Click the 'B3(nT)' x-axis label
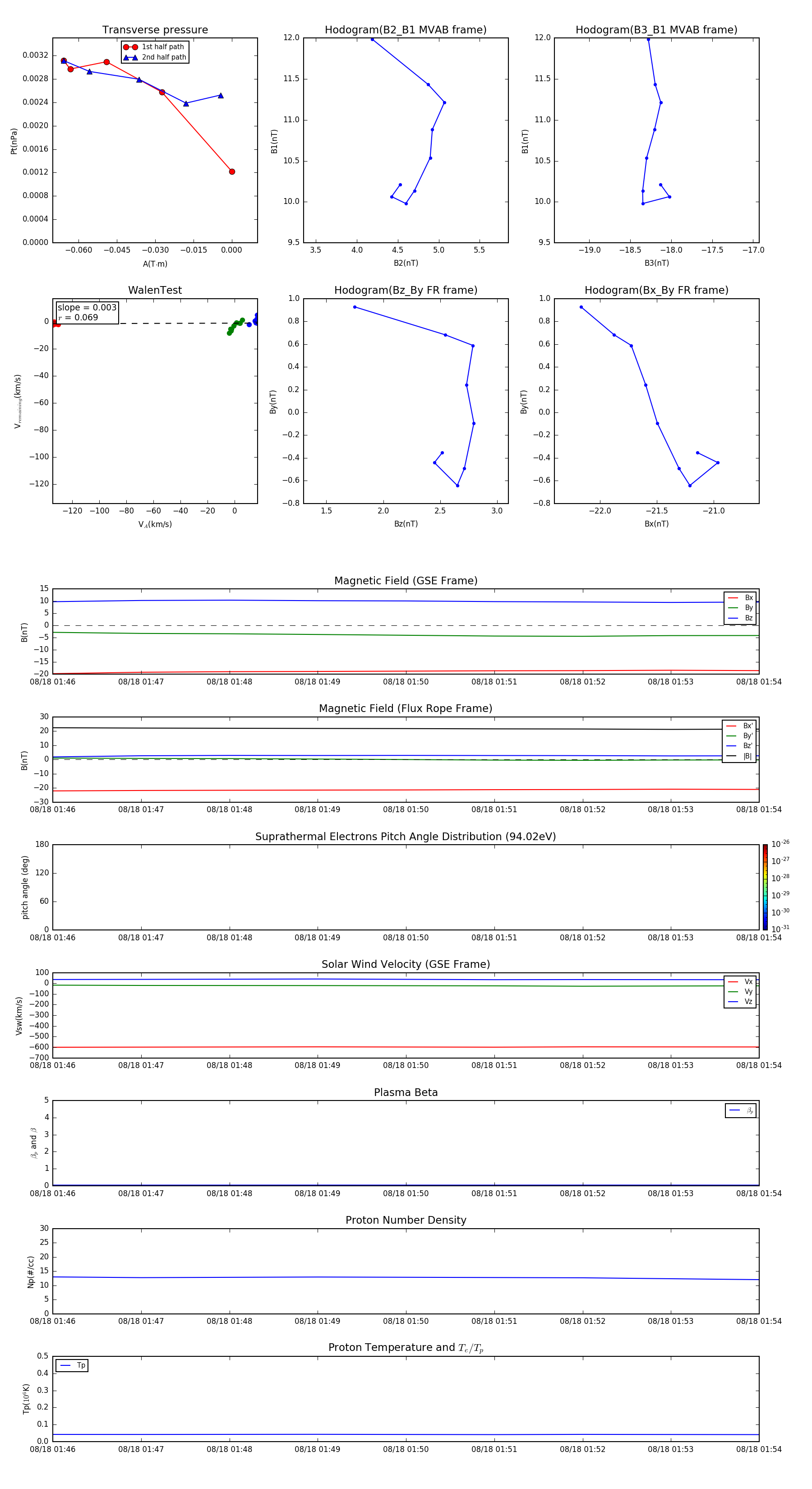The height and width of the screenshot is (1489, 812). coord(656,263)
